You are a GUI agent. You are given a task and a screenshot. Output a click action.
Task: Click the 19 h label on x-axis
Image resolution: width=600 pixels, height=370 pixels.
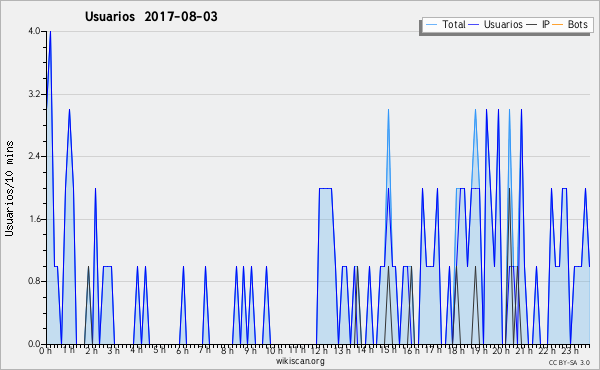tap(478, 350)
